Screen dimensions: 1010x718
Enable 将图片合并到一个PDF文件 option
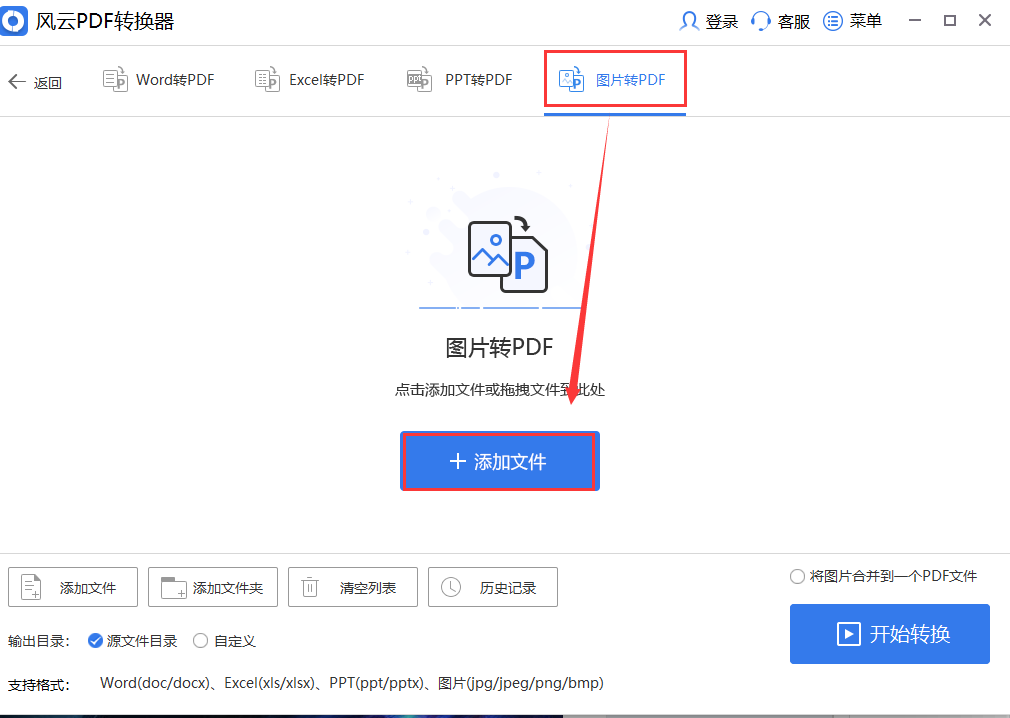[797, 575]
